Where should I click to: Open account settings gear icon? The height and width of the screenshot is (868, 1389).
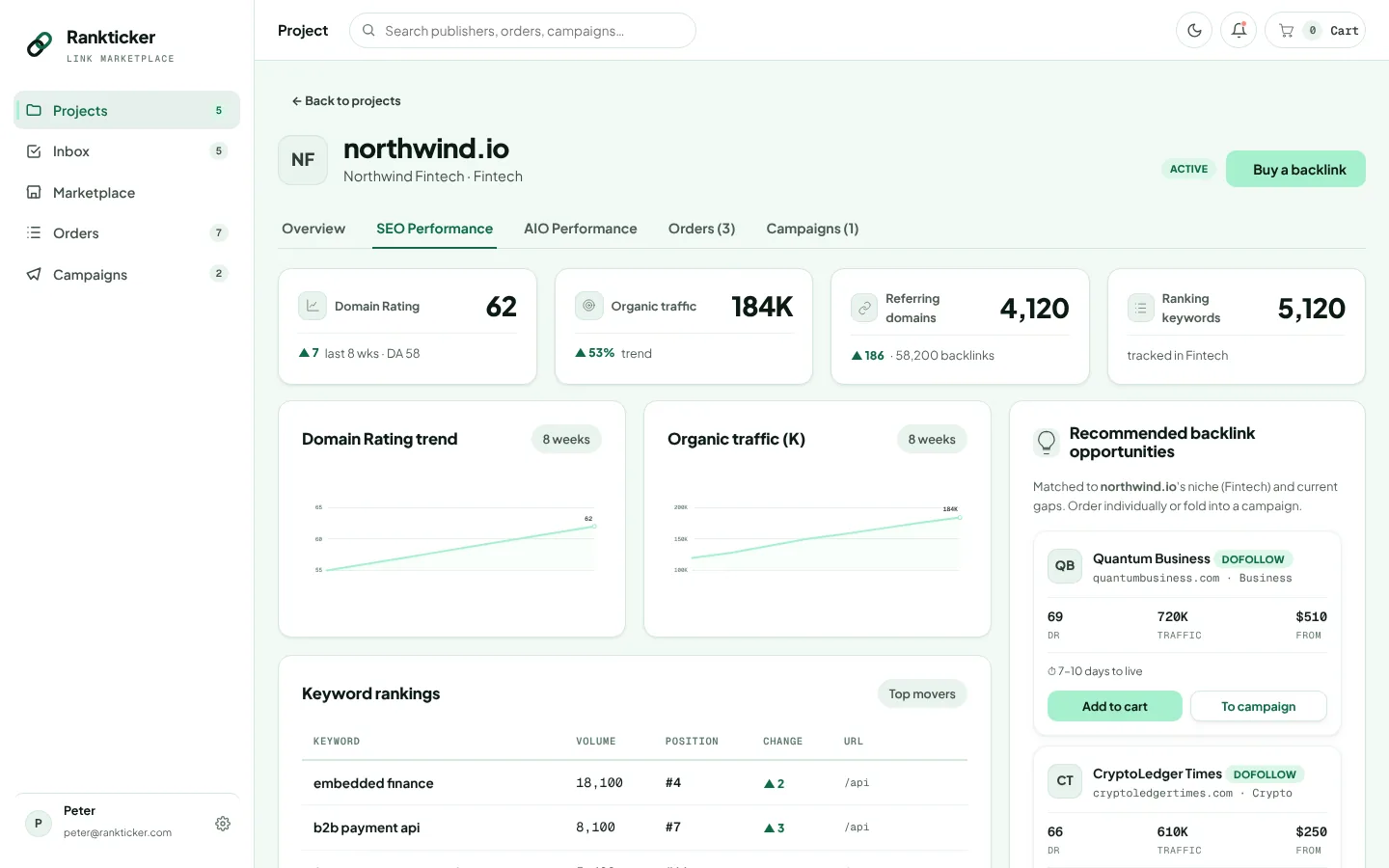pos(223,824)
